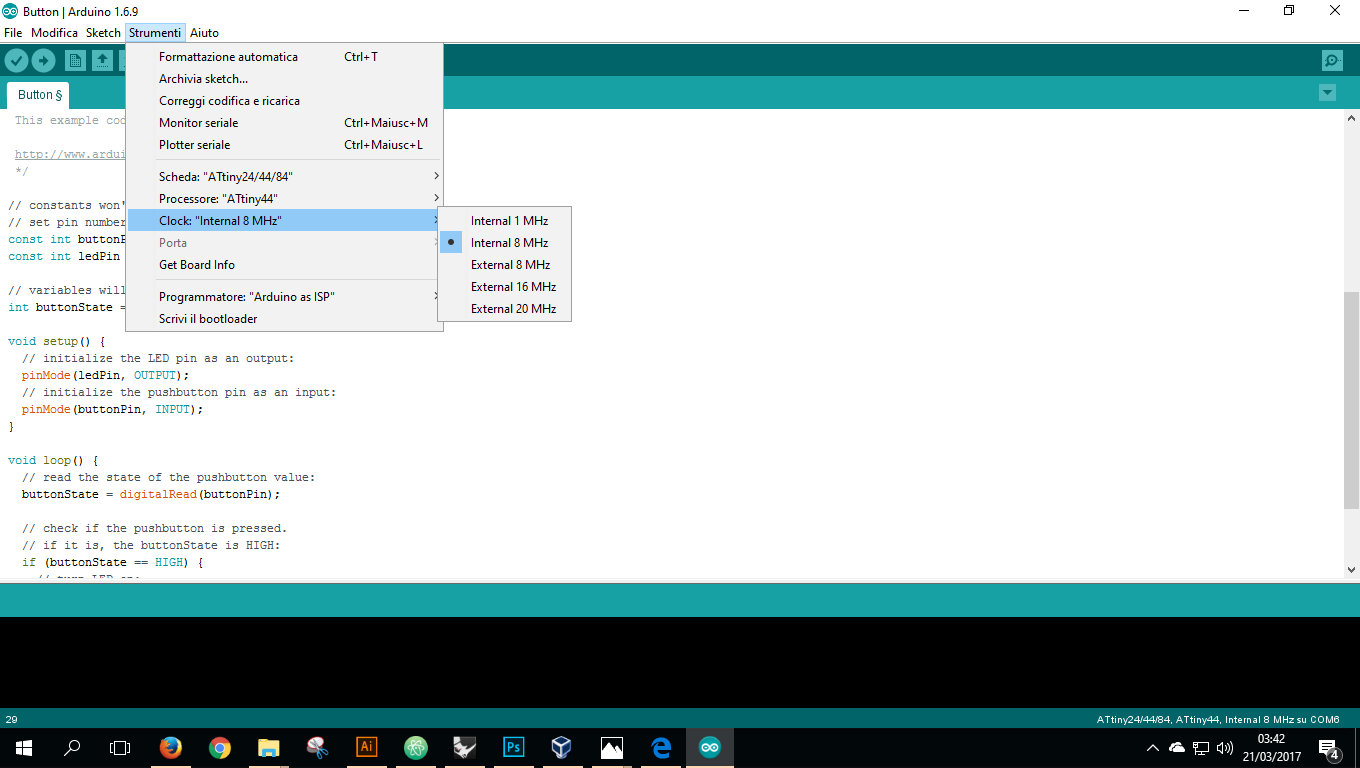Show hidden system tray icons
This screenshot has height=768, width=1360.
(x=1153, y=747)
